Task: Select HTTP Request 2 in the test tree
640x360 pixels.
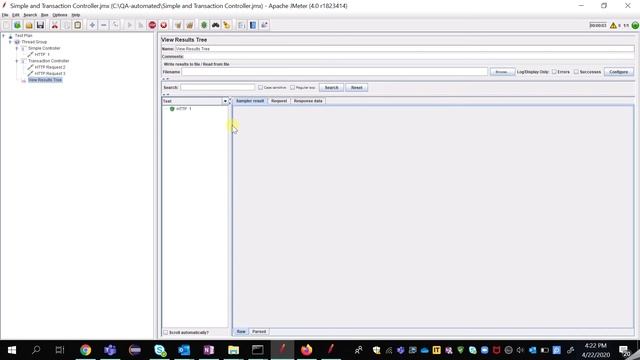Action: tap(50, 67)
